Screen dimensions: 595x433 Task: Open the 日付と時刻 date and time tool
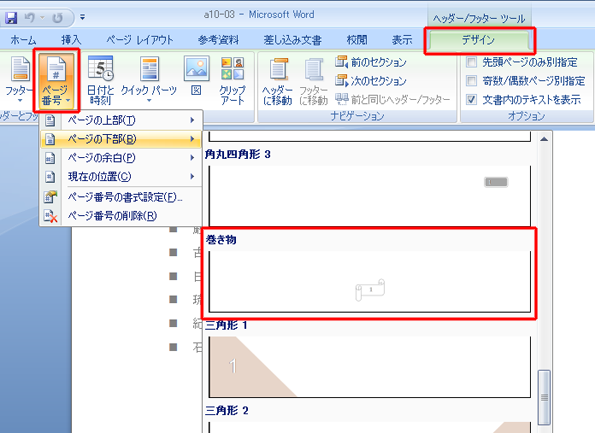coord(101,80)
